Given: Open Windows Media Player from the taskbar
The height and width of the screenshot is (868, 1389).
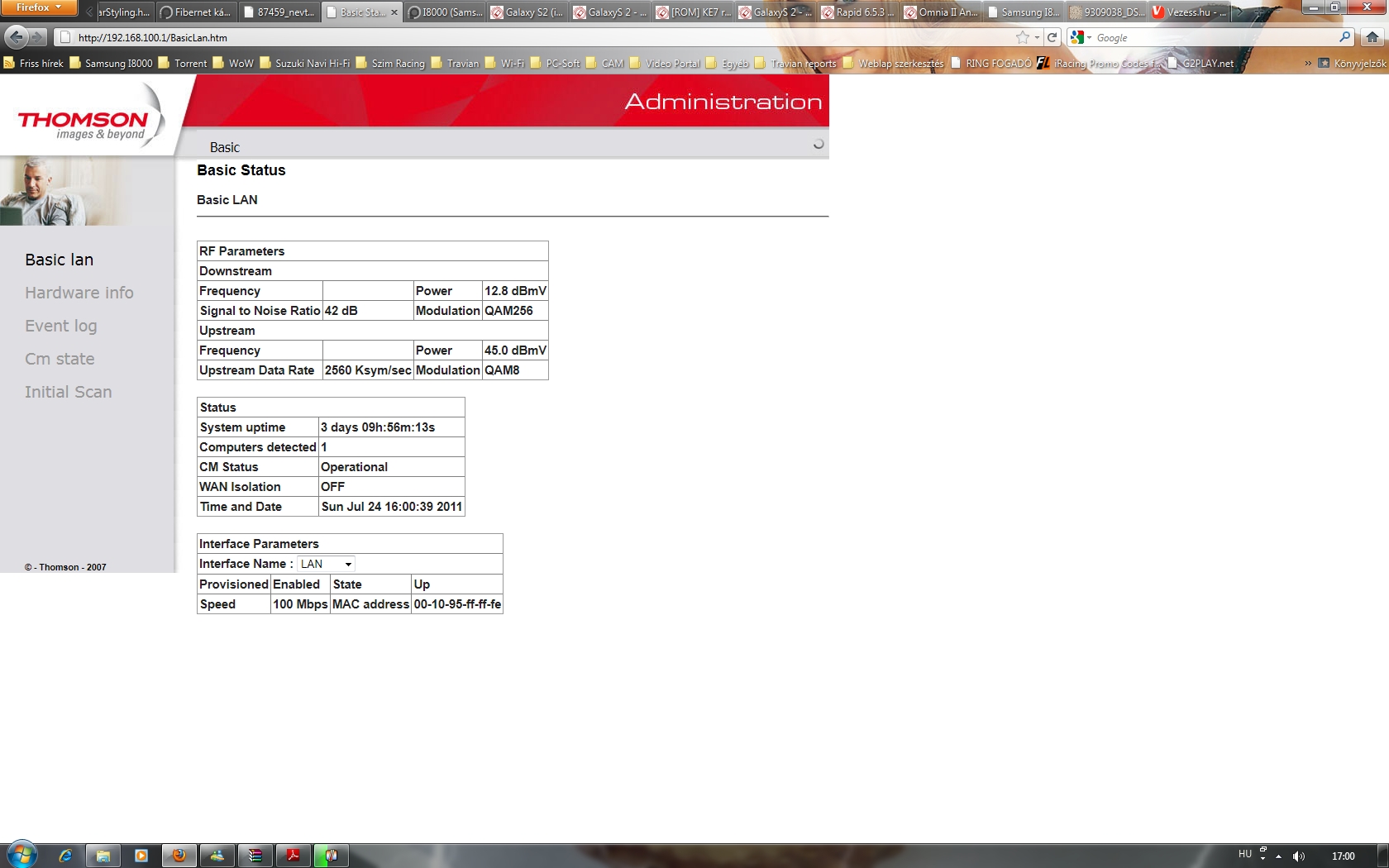Looking at the screenshot, I should tap(141, 856).
